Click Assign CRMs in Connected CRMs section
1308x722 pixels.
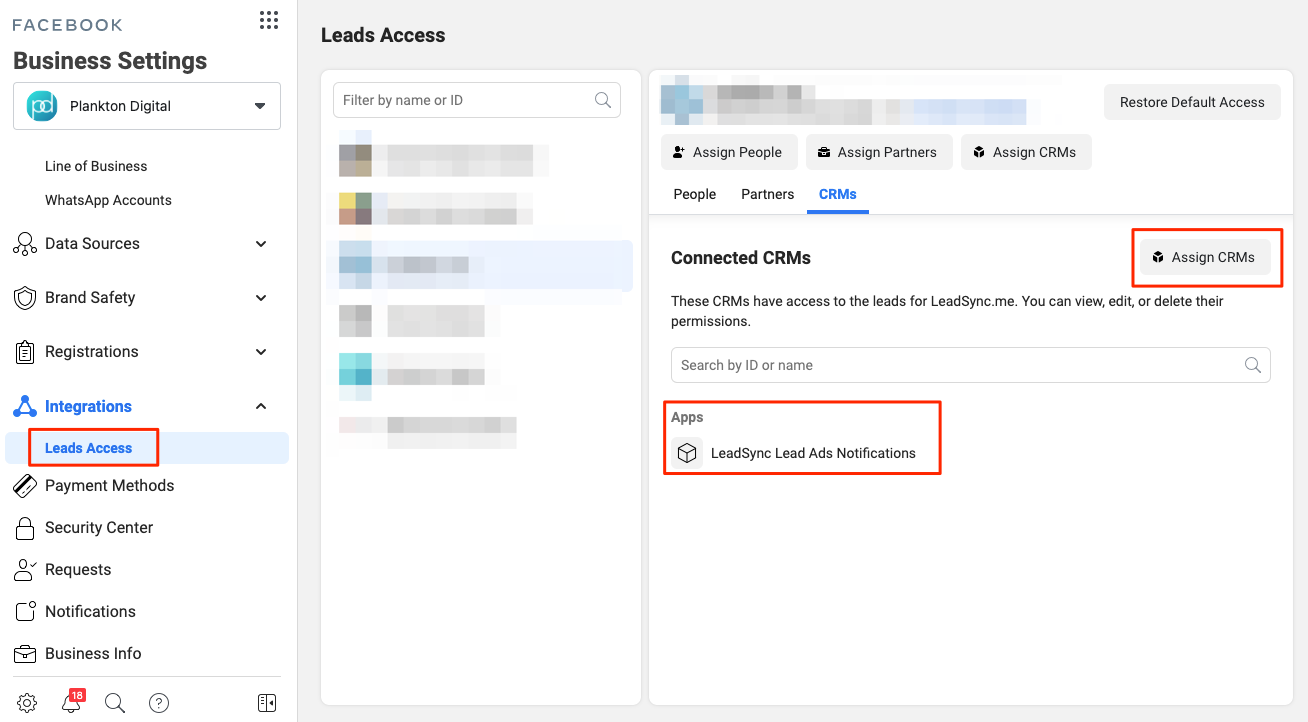coord(1204,257)
